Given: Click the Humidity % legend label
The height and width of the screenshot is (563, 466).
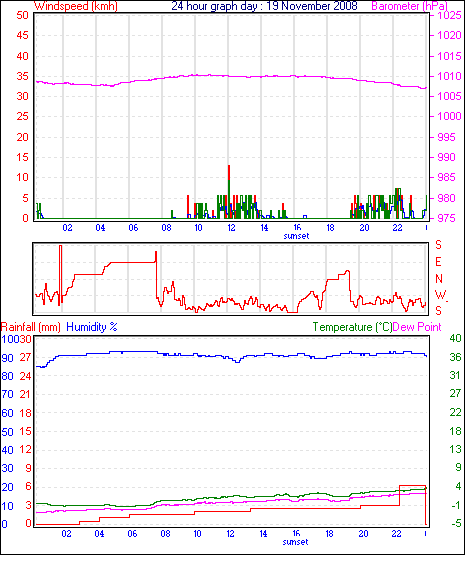Looking at the screenshot, I should 92,327.
